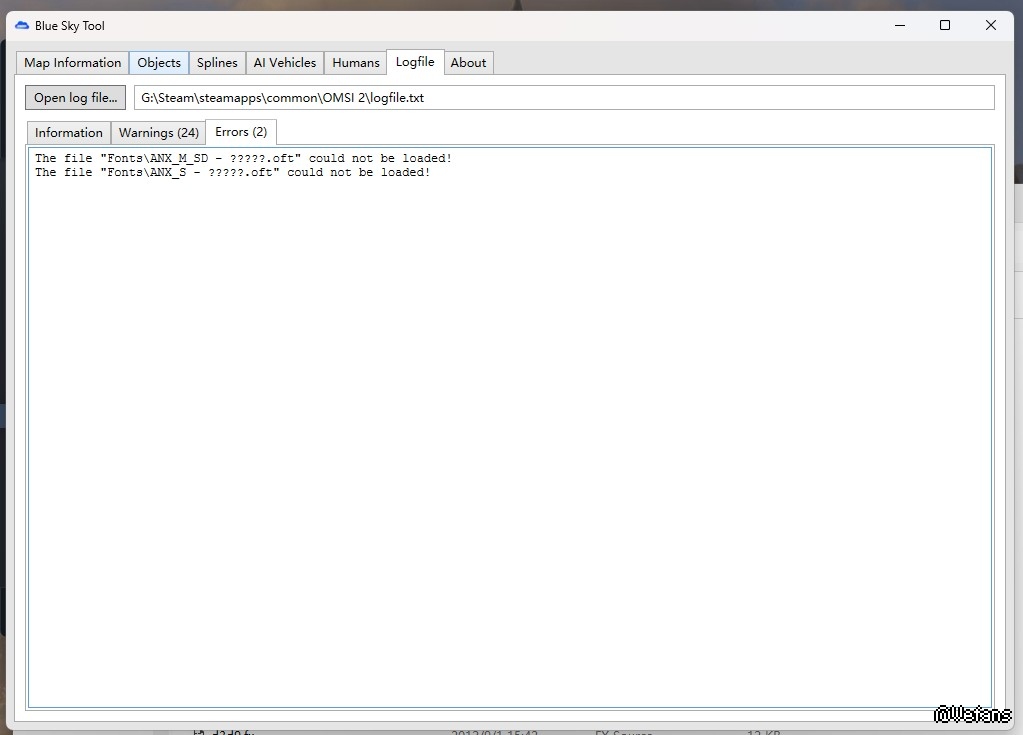The image size is (1023, 735).
Task: Open the About tab
Action: [468, 63]
